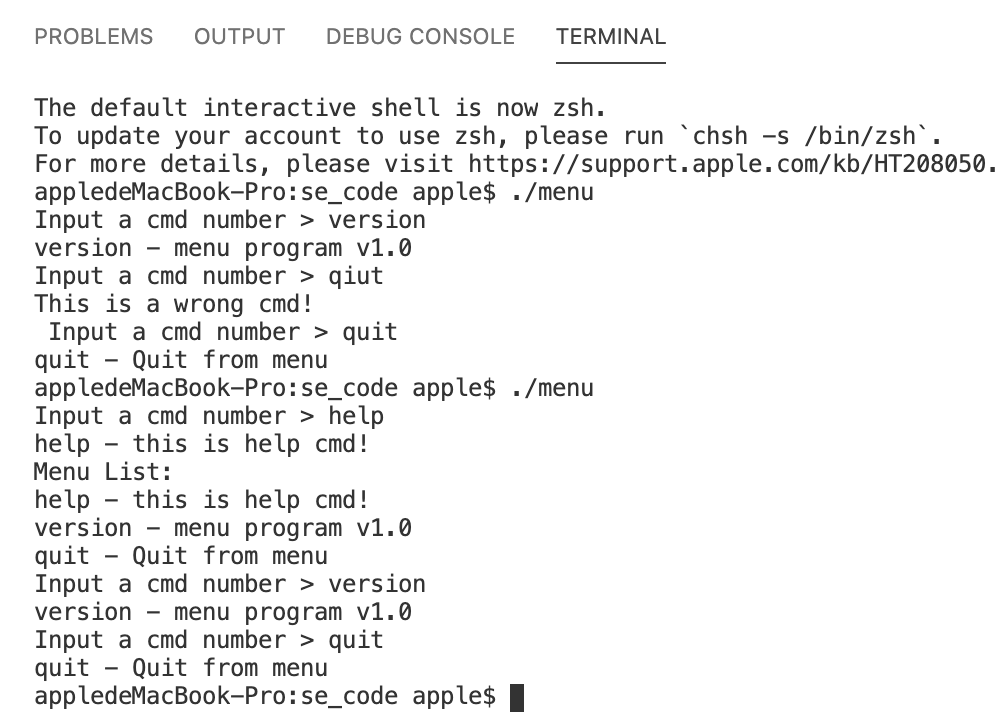
Task: Click the 'Input a cmd number > help' line
Action: click(209, 416)
